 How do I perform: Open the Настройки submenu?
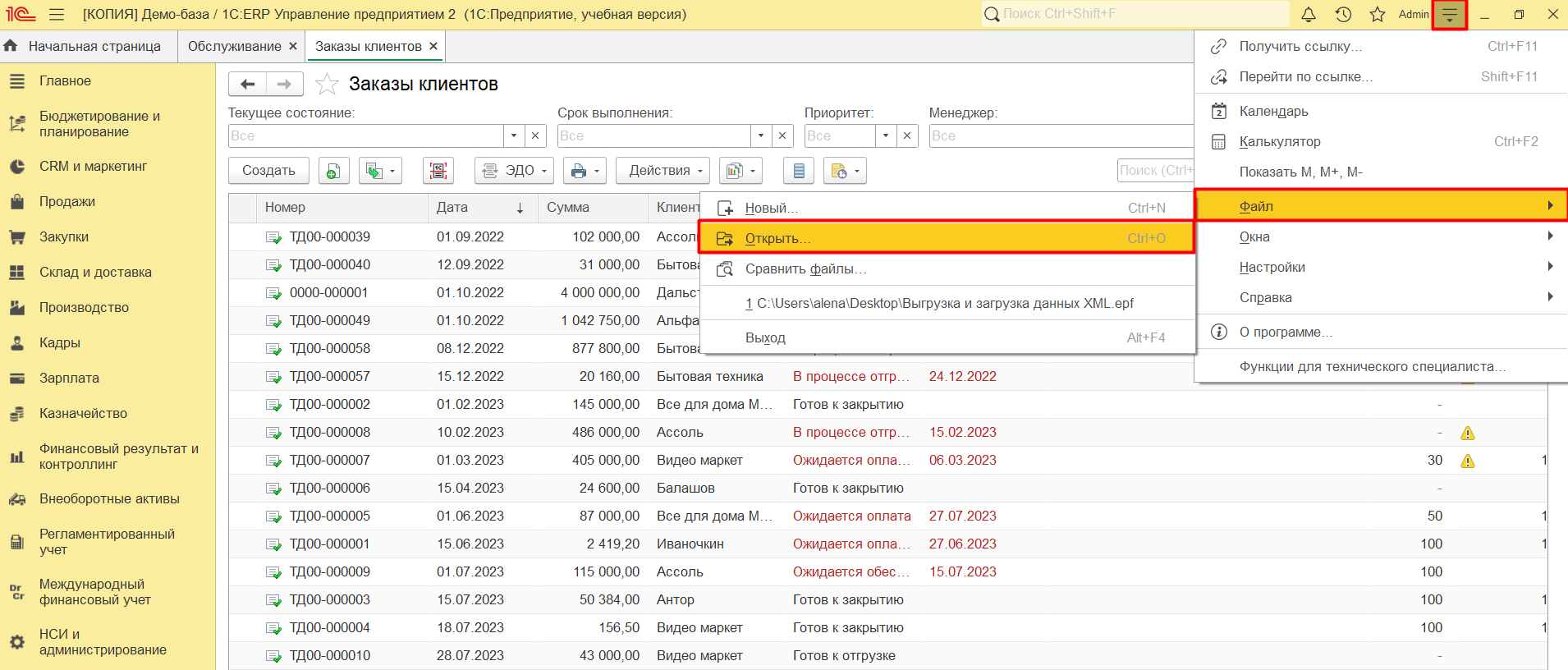(1381, 267)
